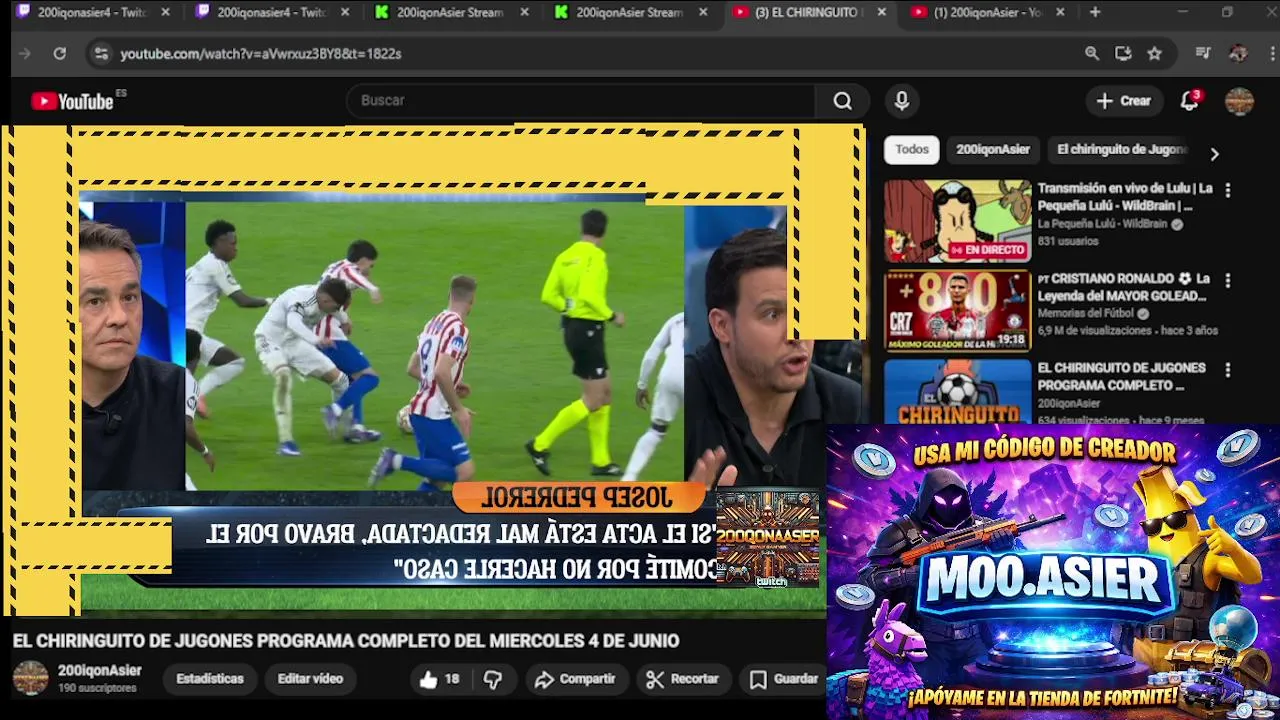Click the Compartir share button
This screenshot has width=1280, height=720.
(575, 679)
